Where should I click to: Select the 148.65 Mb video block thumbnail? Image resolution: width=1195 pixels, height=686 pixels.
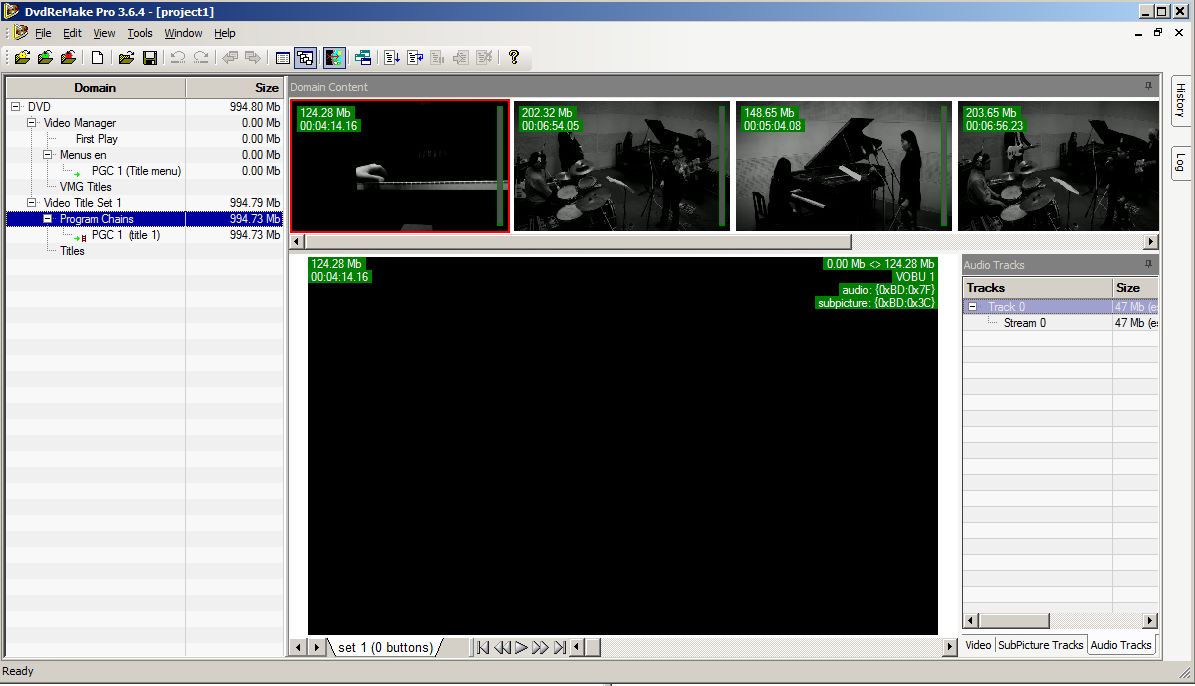[x=844, y=165]
